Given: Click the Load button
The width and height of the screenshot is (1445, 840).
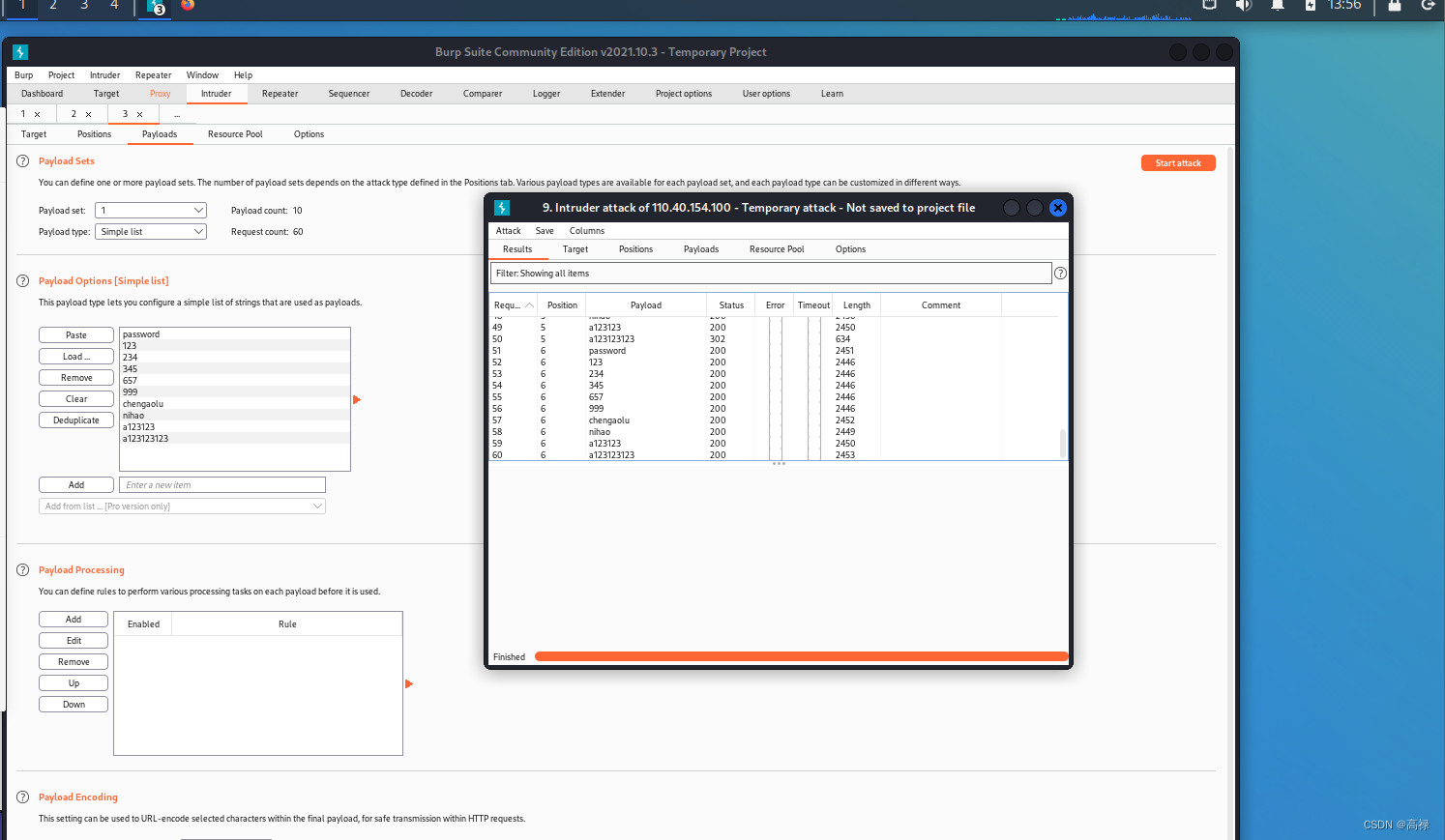Looking at the screenshot, I should [76, 357].
